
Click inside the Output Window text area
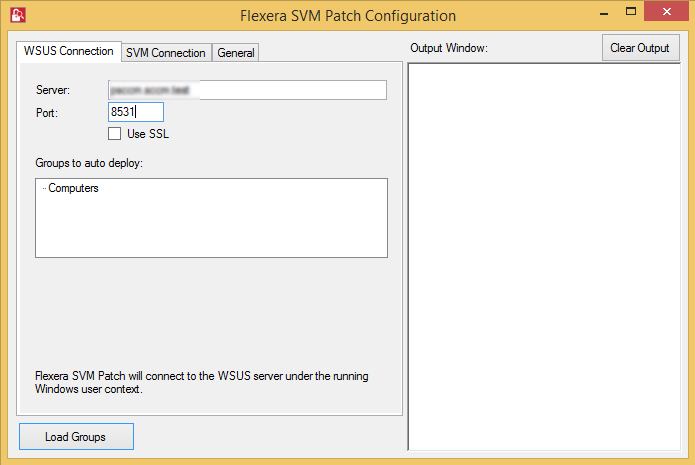544,257
